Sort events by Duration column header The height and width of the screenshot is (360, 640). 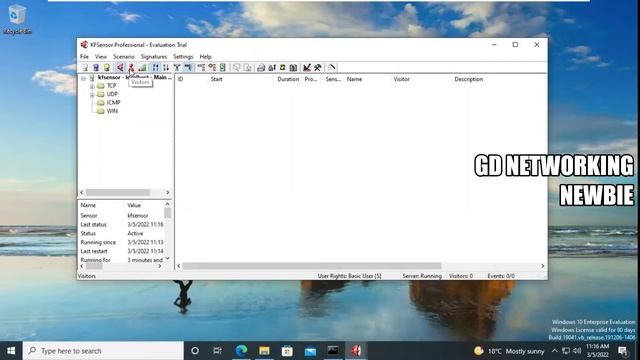point(288,79)
